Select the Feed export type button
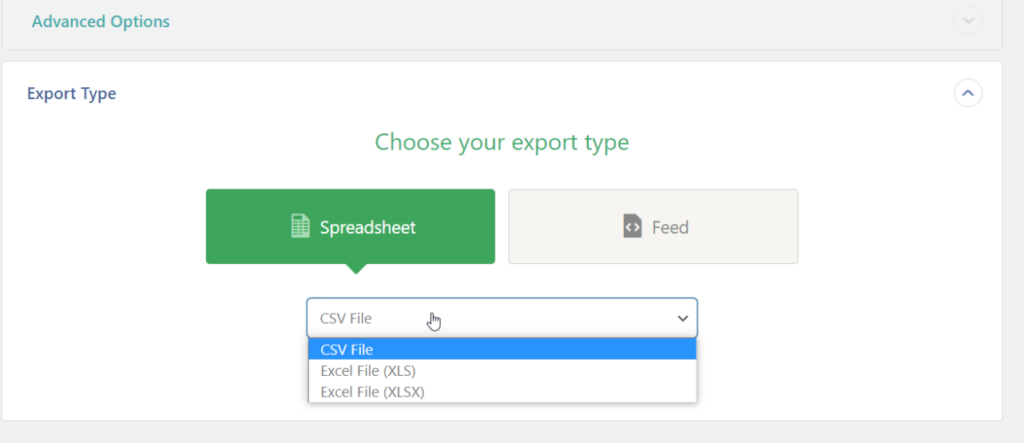 653,227
